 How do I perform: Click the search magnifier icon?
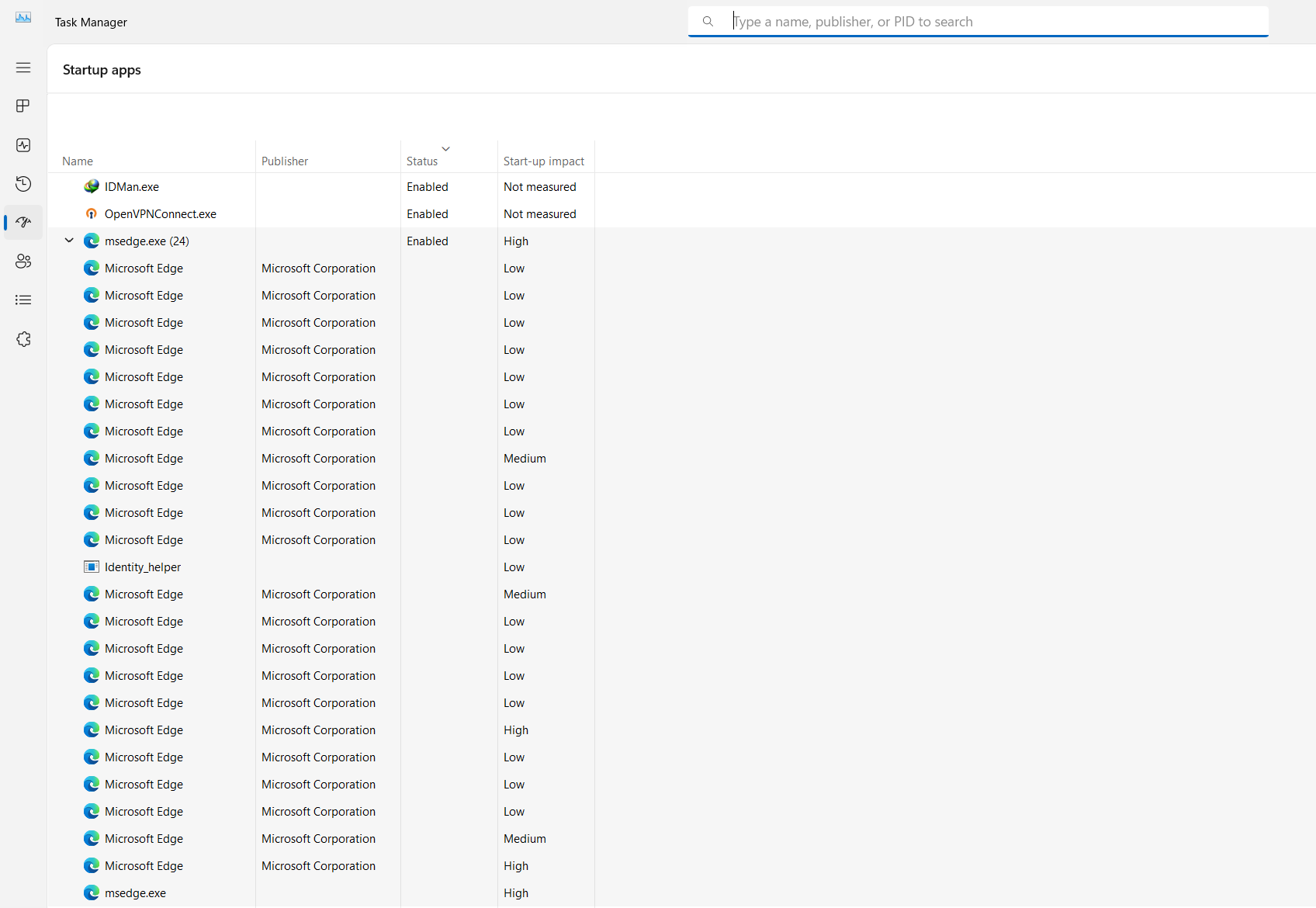[708, 21]
